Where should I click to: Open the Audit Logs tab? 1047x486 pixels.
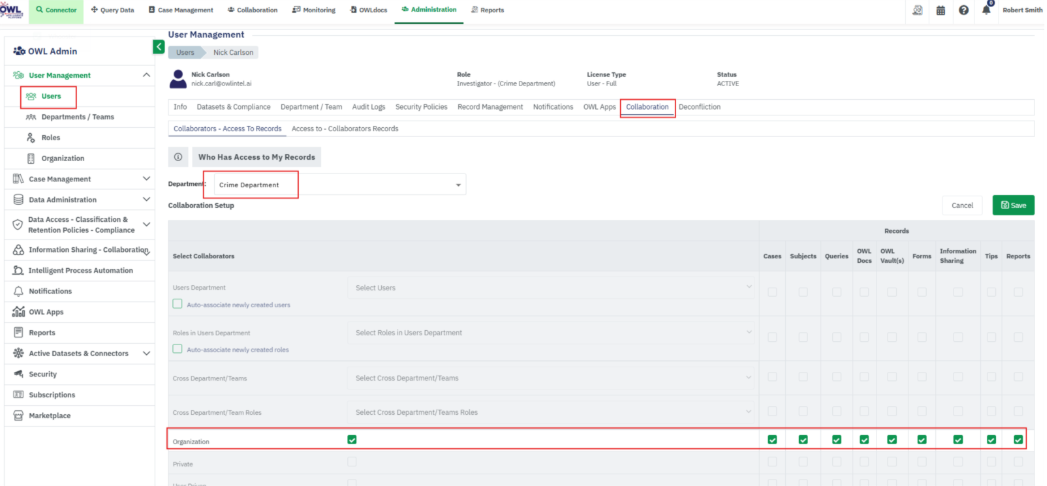369,107
